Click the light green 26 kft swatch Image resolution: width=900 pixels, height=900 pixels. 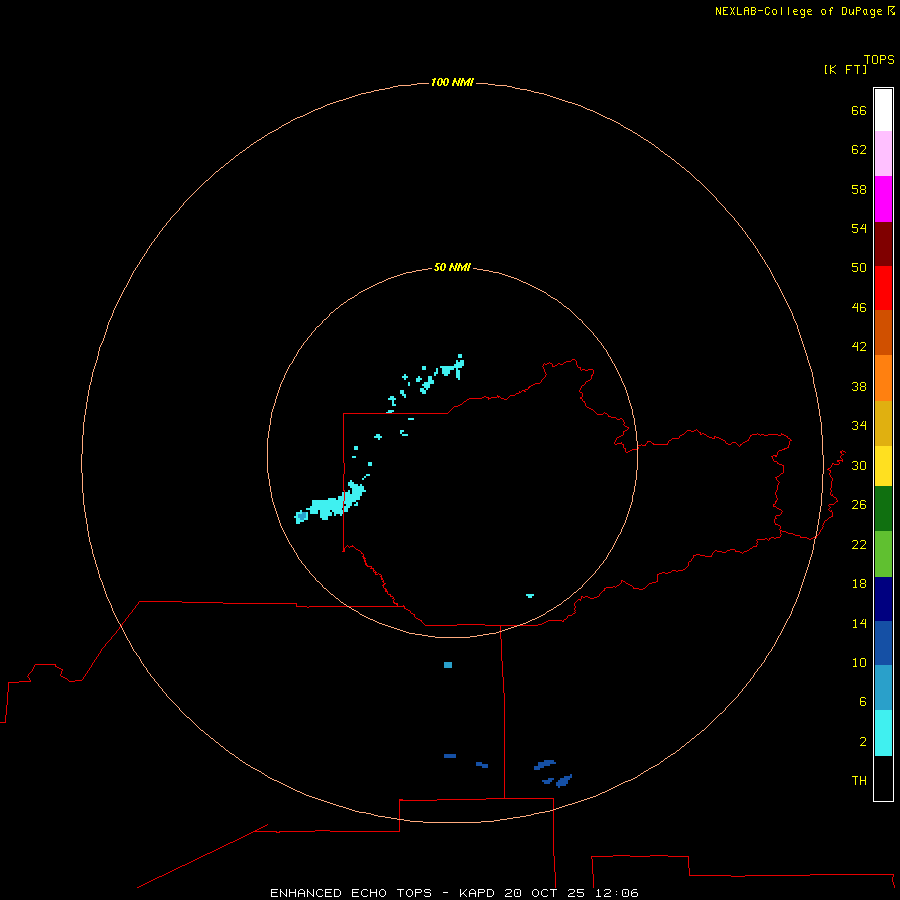point(883,554)
